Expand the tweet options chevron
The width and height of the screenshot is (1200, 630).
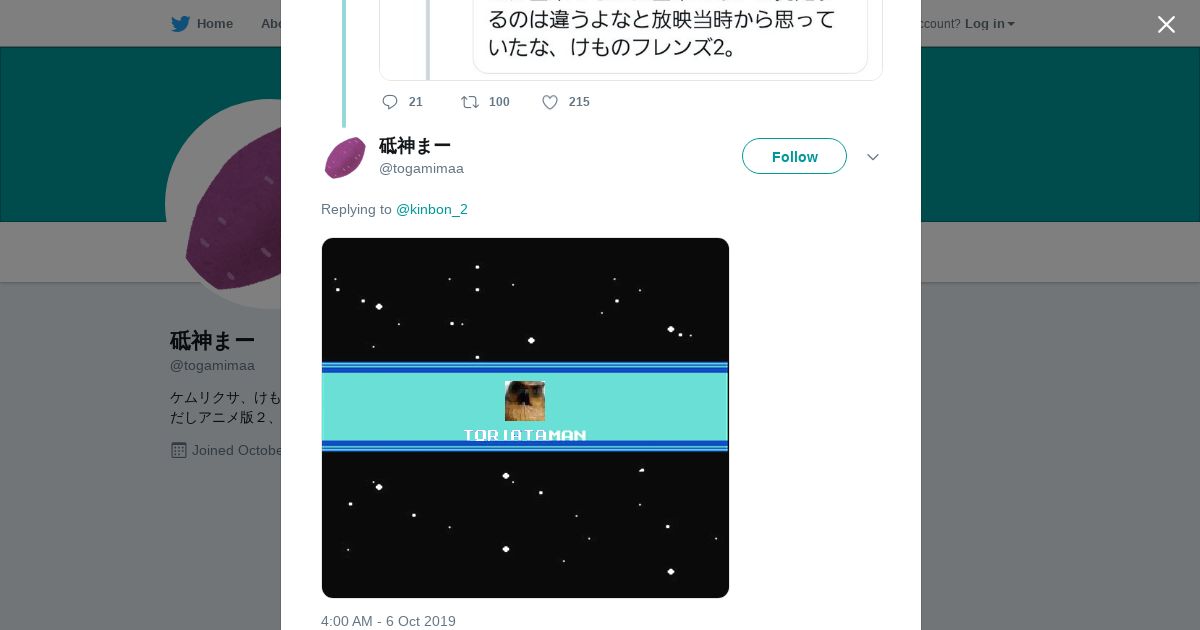click(x=873, y=157)
